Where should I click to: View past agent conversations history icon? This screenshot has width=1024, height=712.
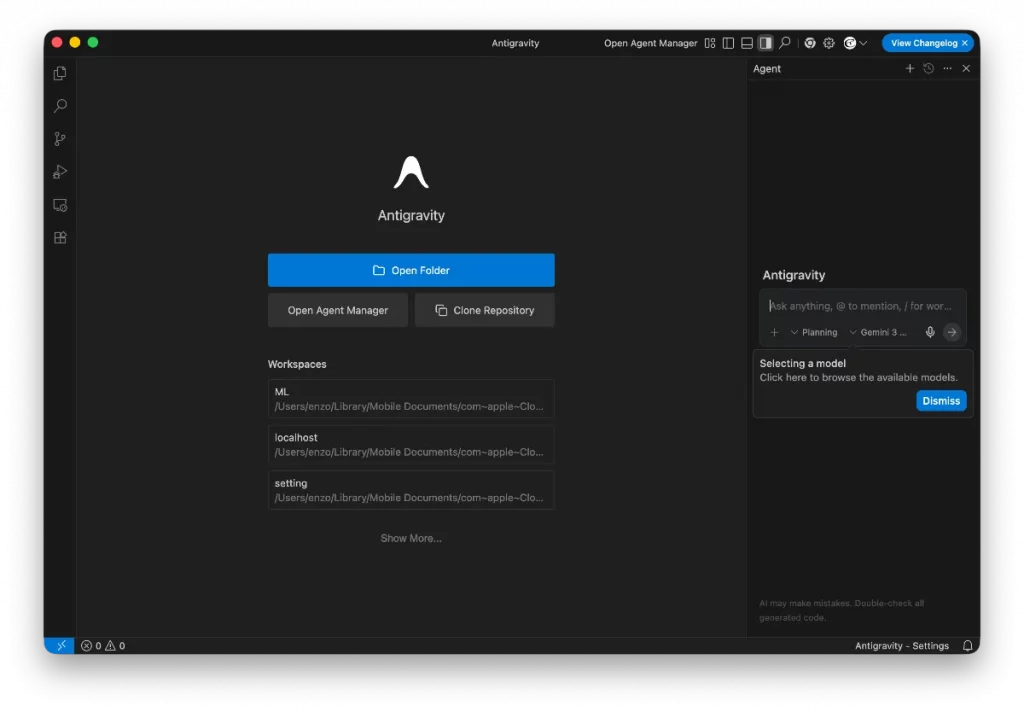tap(928, 69)
